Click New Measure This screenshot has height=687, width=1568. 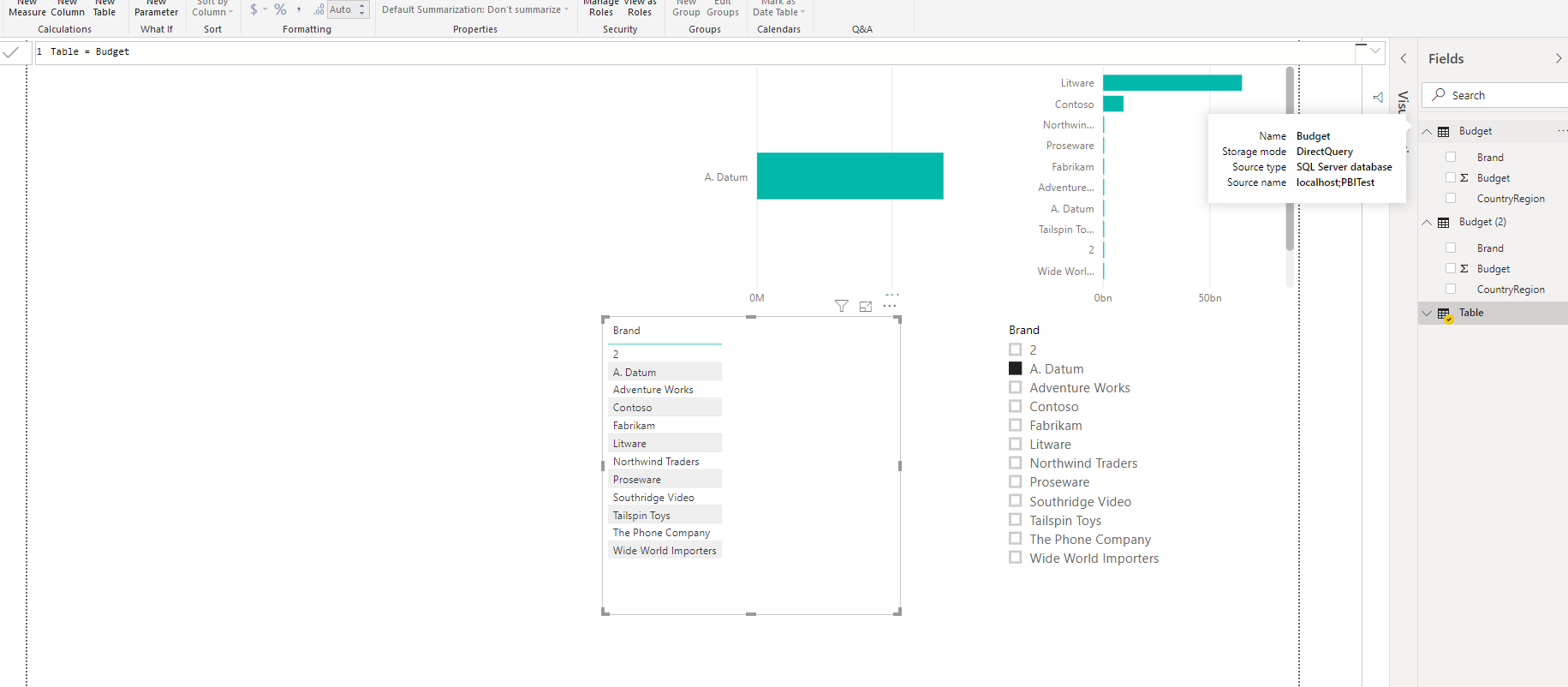(x=27, y=8)
